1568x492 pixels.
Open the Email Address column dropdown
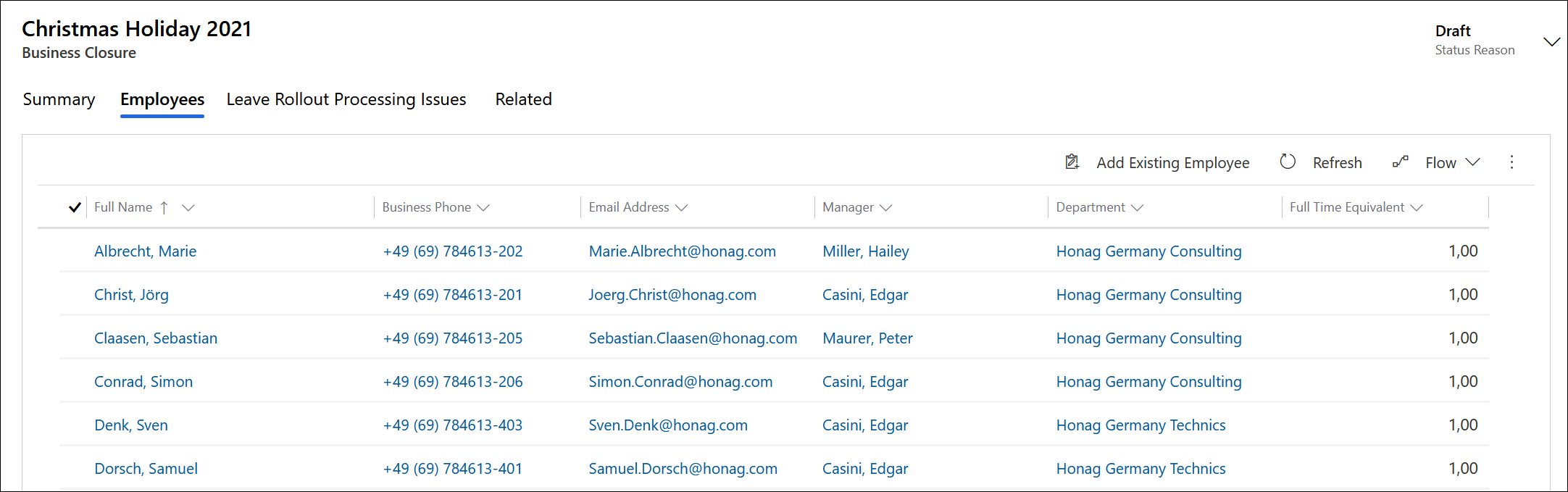tap(681, 208)
